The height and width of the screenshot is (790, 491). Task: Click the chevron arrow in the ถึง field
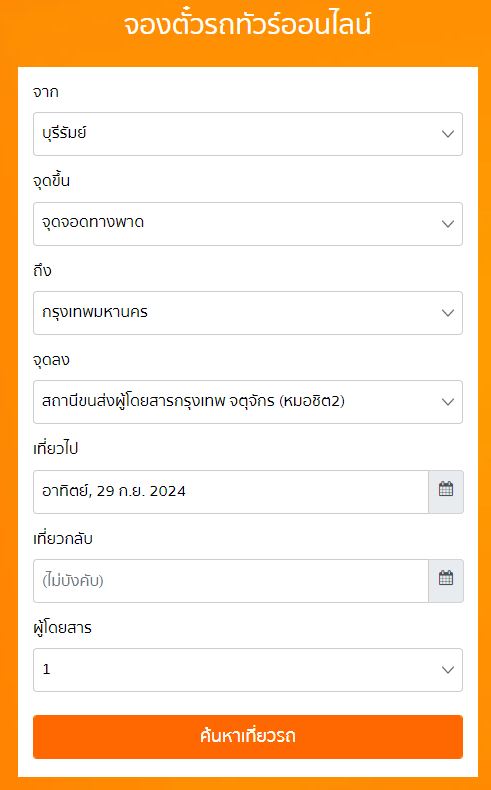pos(448,313)
